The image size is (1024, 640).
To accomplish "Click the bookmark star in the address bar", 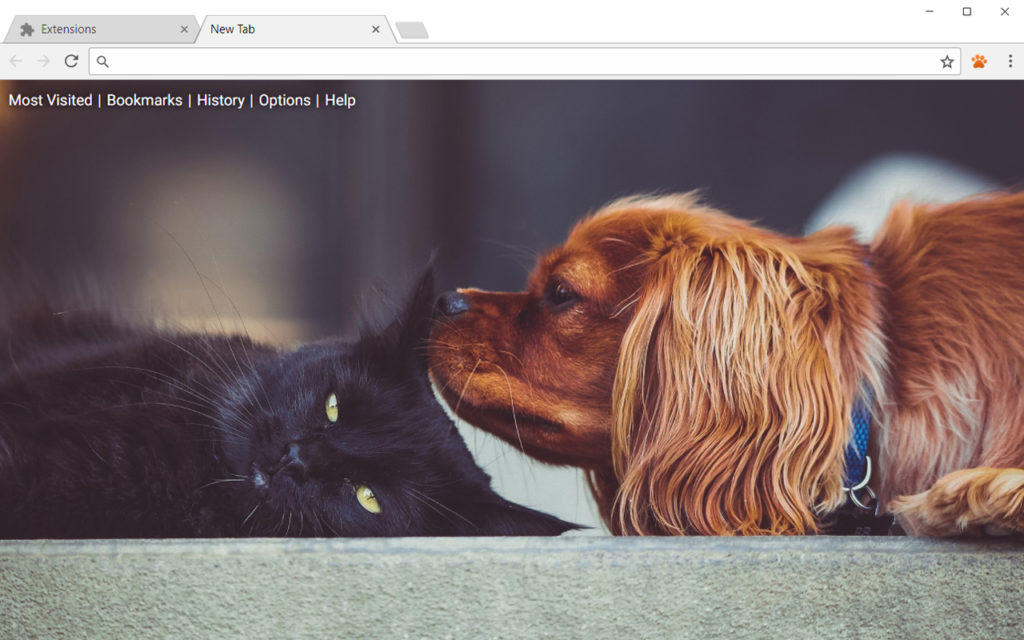I will point(947,60).
